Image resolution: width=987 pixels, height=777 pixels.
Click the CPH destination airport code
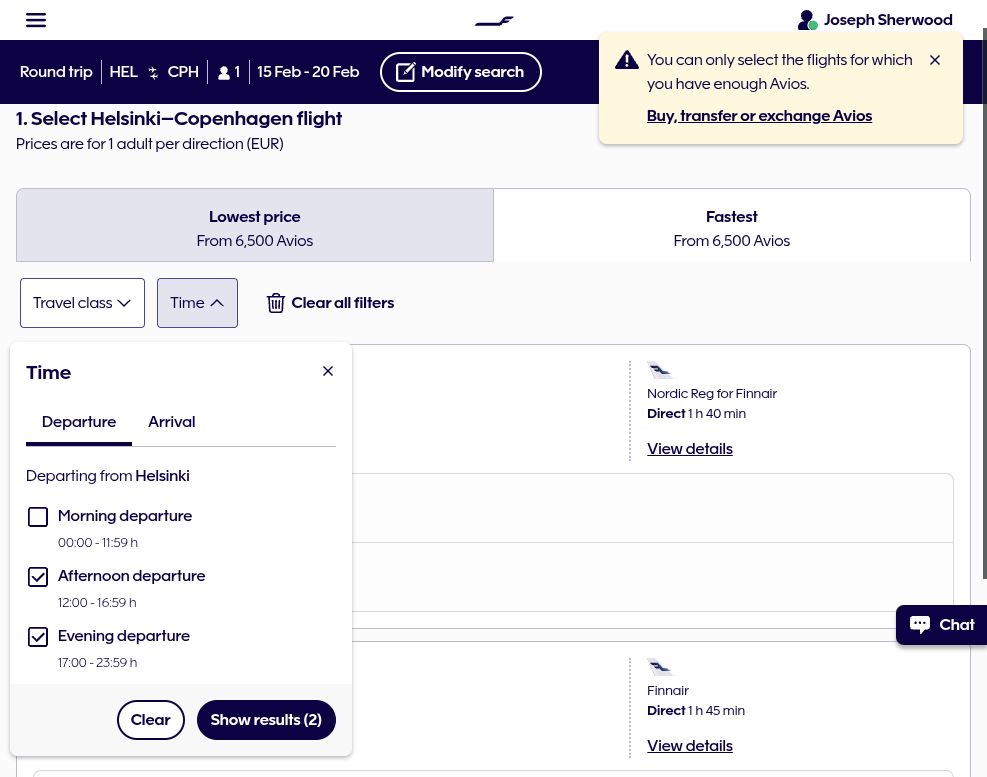point(183,72)
